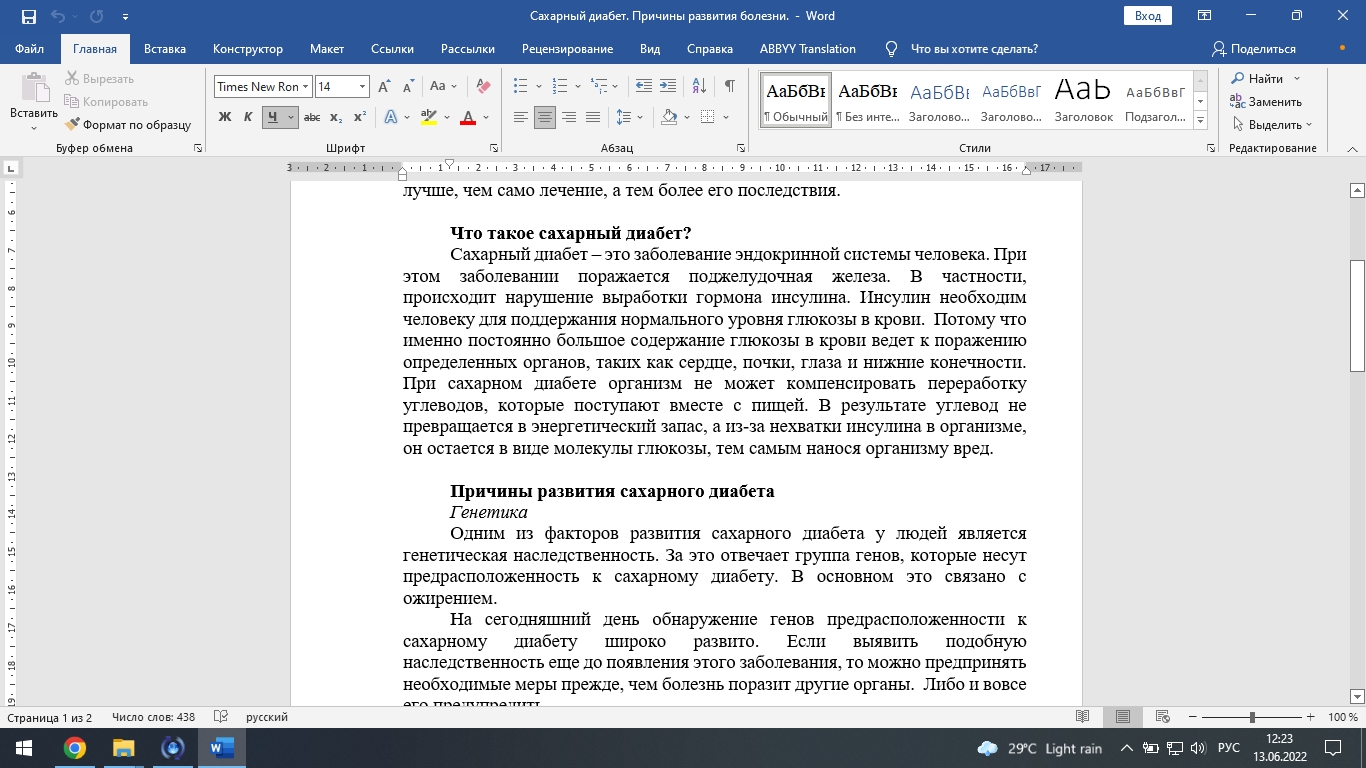Open the Вставка ribbon tab
The image size is (1366, 768).
coord(165,49)
